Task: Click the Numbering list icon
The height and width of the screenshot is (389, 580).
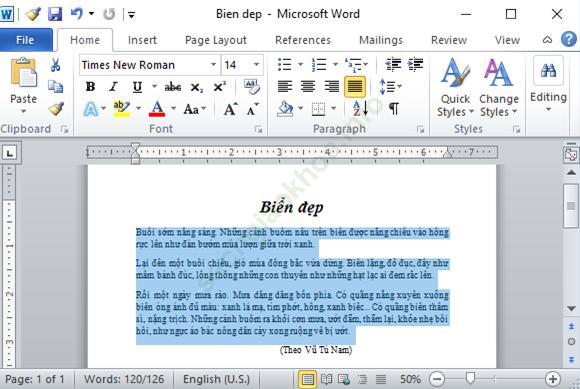Action: pos(319,64)
